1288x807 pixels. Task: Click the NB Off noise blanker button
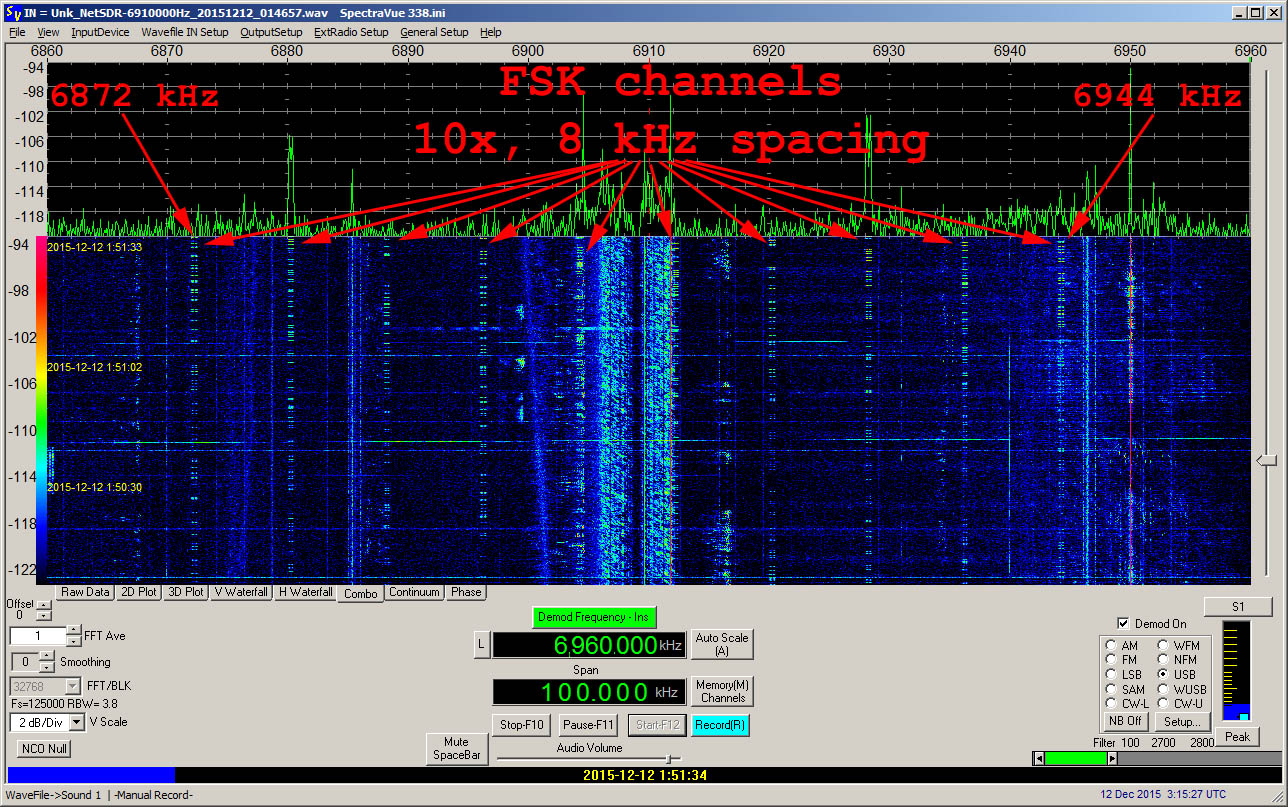1126,721
